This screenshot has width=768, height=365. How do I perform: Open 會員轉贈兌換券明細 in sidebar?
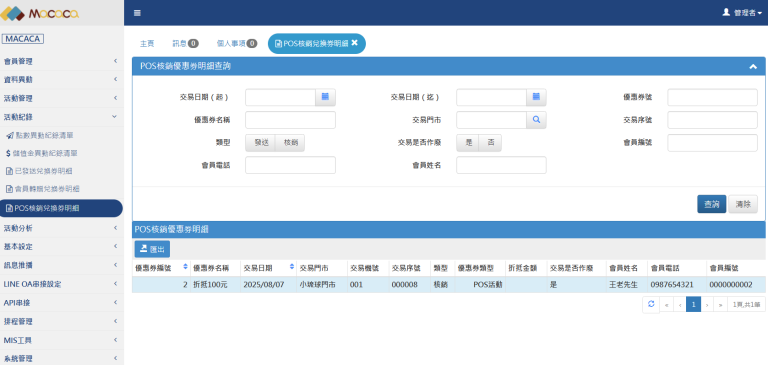click(43, 189)
